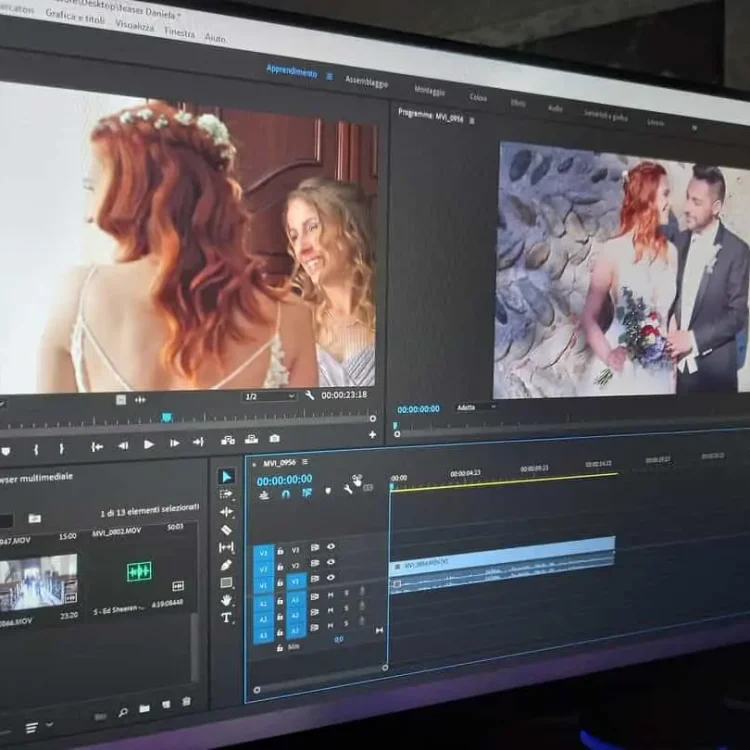
Task: Add marker in timeline panel
Action: 328,491
